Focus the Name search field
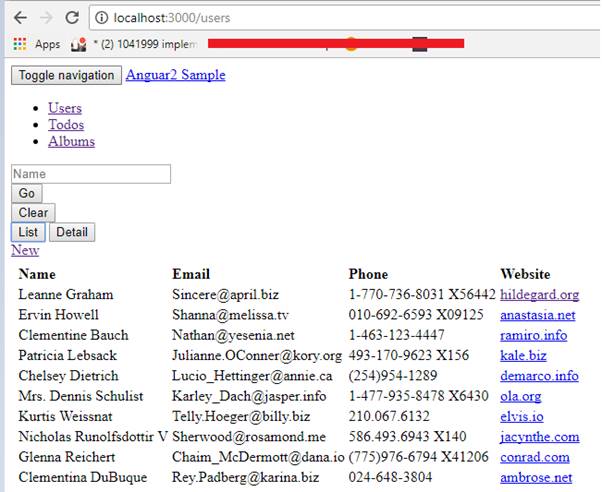 pos(91,174)
